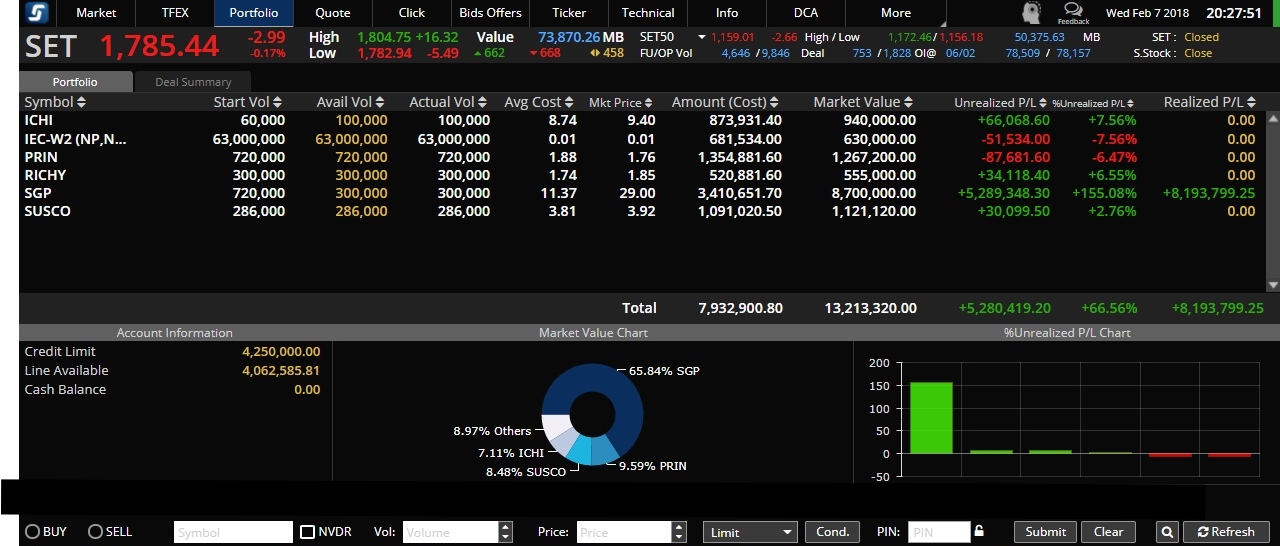Open the Click menu

(x=412, y=13)
